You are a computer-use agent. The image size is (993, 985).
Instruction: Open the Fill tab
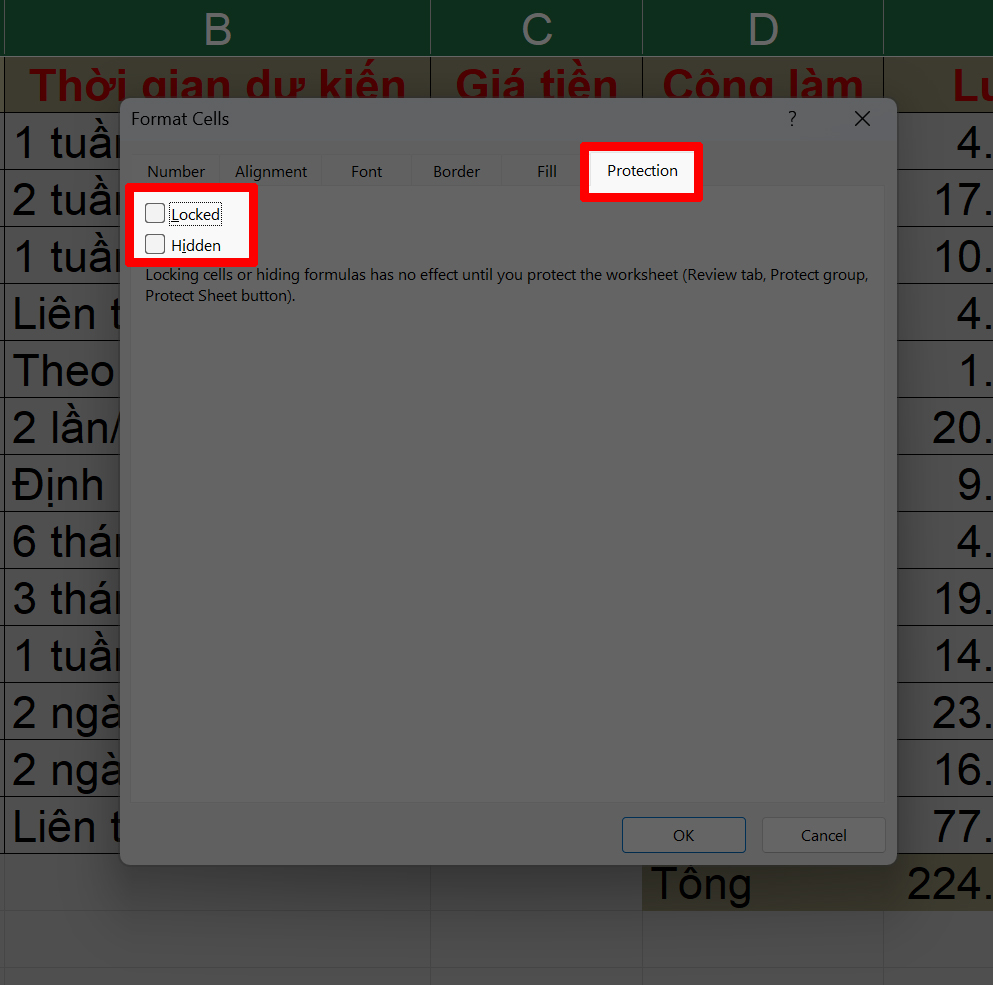[547, 172]
